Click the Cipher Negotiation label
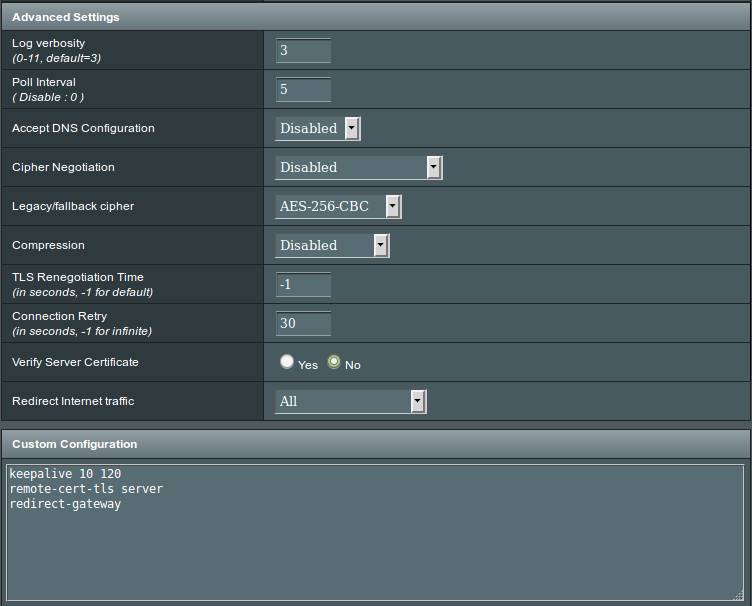Image resolution: width=752 pixels, height=606 pixels. [x=63, y=167]
